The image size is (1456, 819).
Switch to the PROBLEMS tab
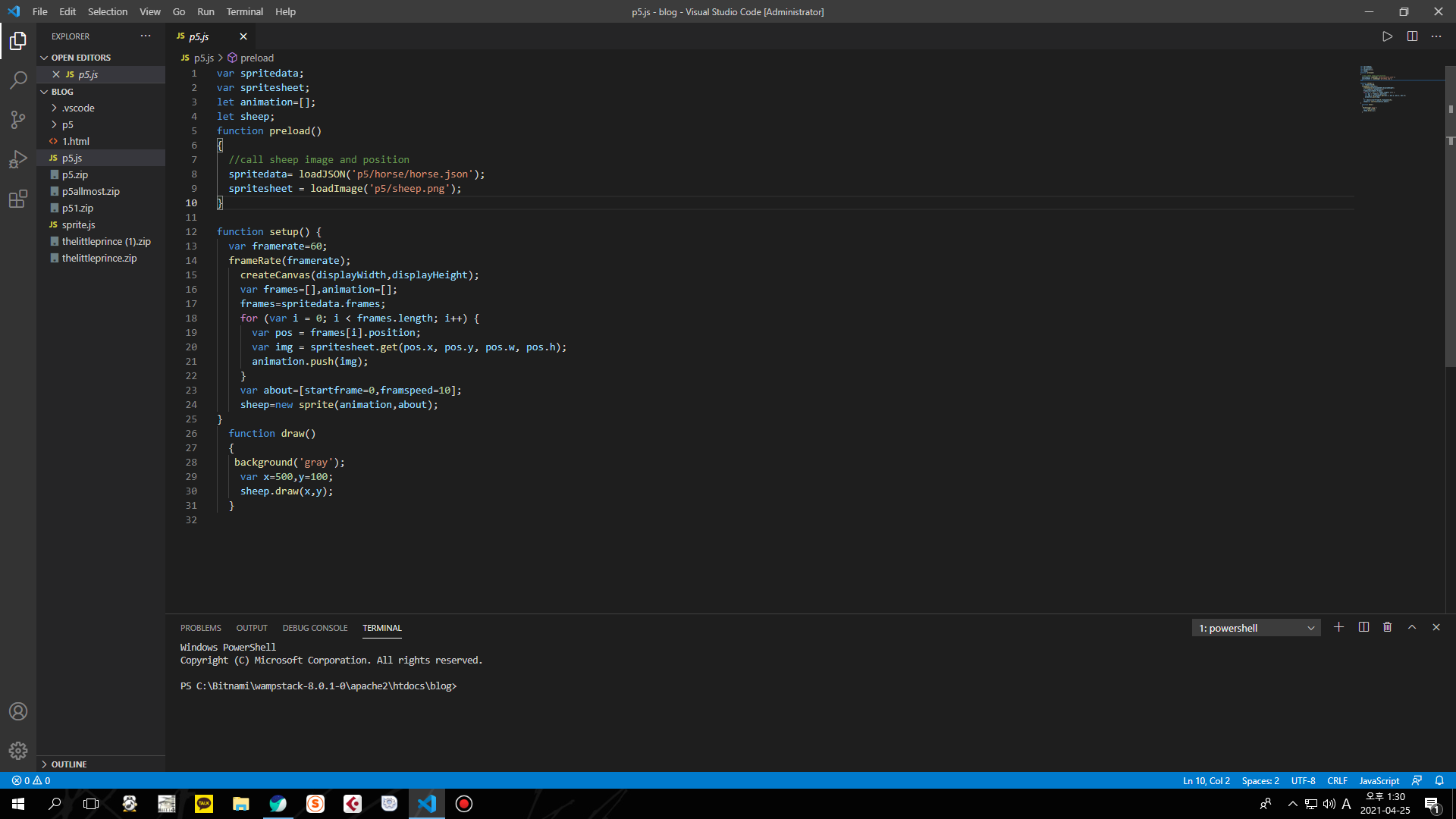[x=200, y=628]
